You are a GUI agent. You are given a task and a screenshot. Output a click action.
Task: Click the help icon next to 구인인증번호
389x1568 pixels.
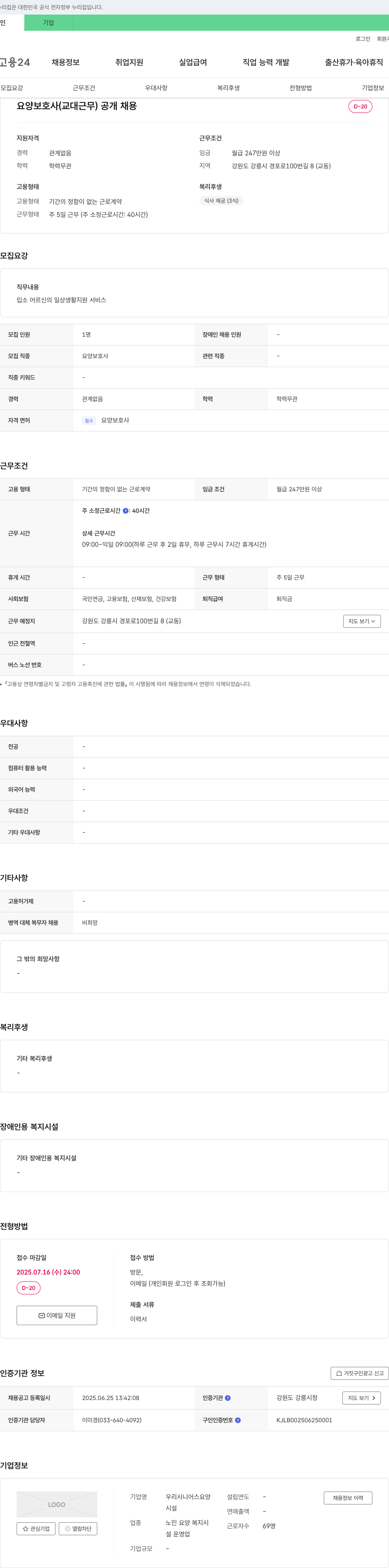click(x=238, y=1420)
